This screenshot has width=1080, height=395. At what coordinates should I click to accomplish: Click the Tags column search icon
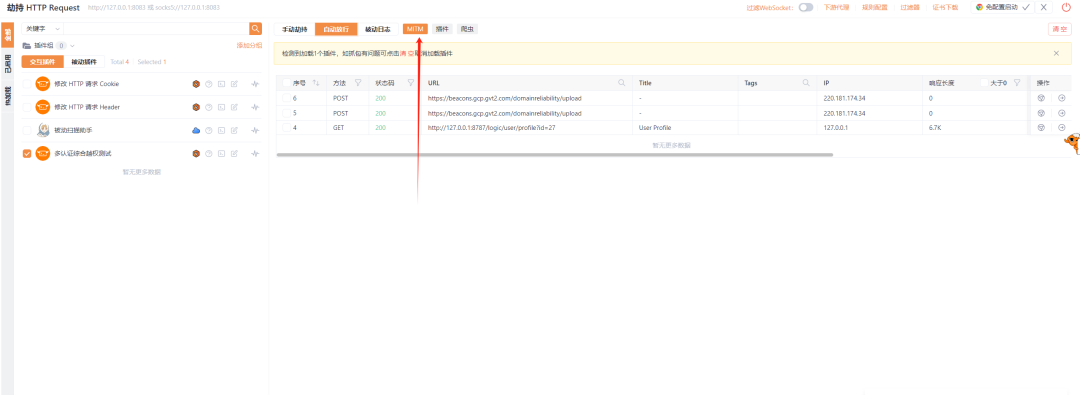pyautogui.click(x=806, y=83)
